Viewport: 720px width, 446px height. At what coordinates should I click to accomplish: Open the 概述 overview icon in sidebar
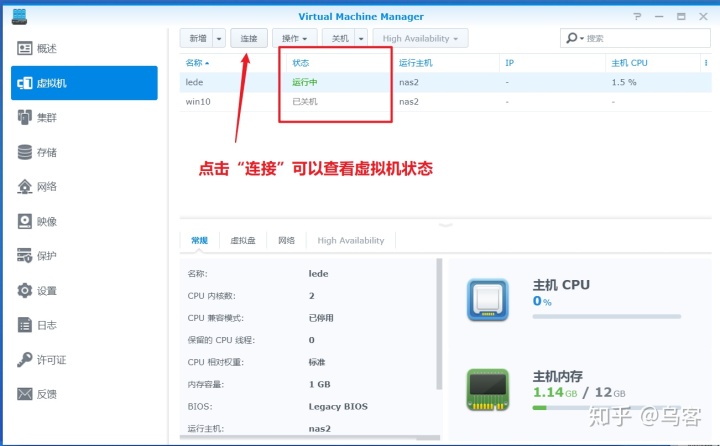coord(25,48)
